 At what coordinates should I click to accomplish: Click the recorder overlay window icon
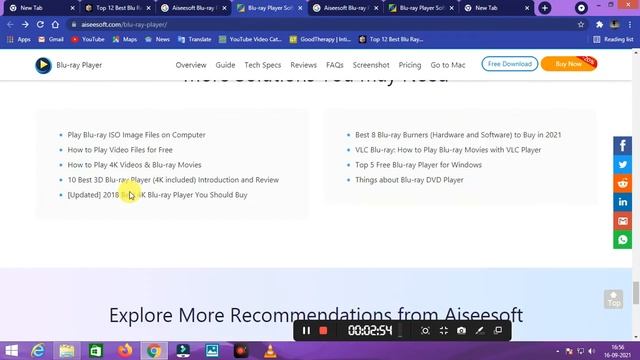[x=498, y=331]
